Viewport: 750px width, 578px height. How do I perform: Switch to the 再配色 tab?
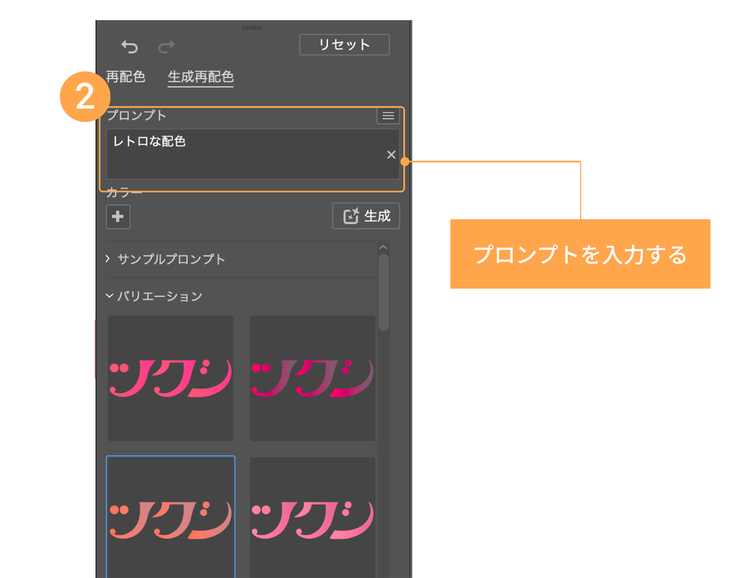pos(125,77)
